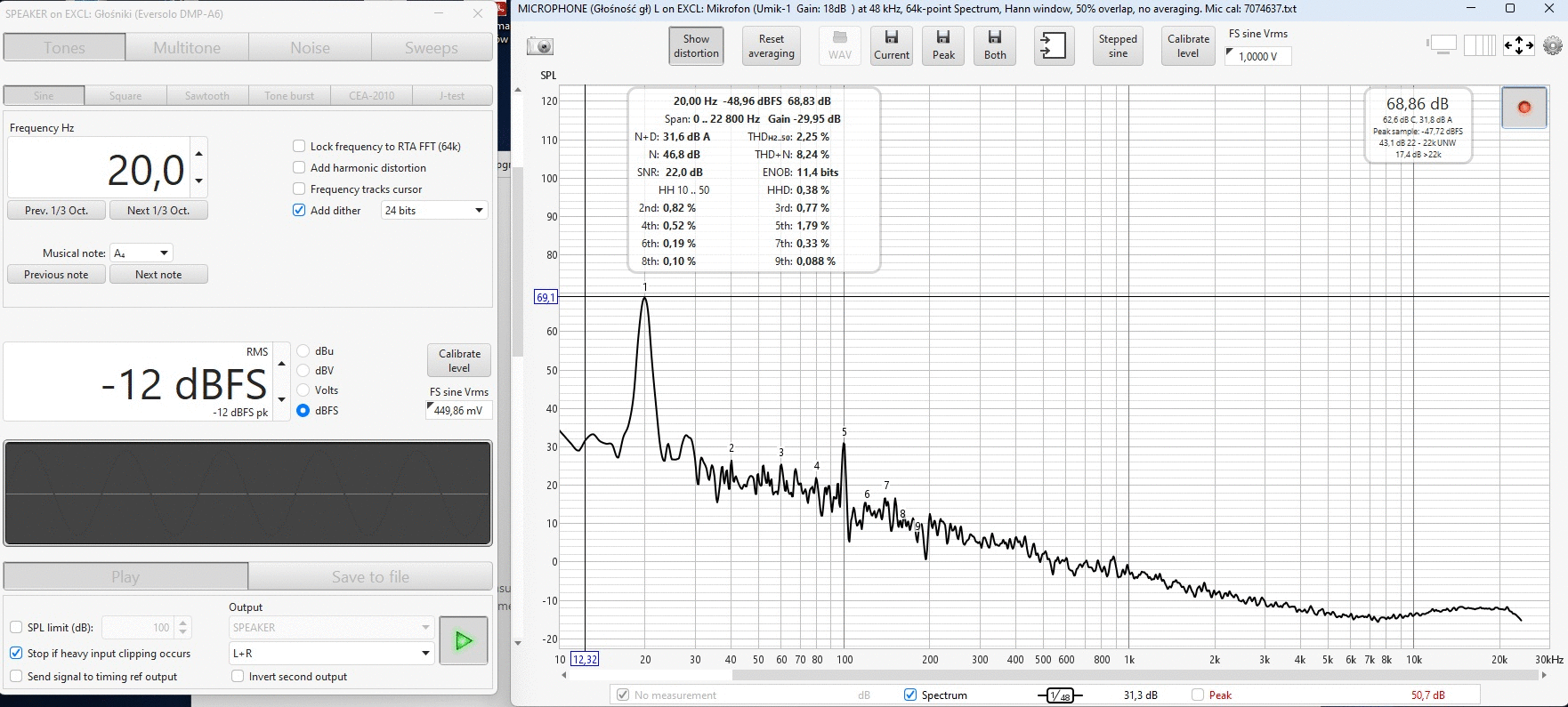Viewport: 1568px width, 707px height.
Task: Start the generator with green play button
Action: [464, 640]
